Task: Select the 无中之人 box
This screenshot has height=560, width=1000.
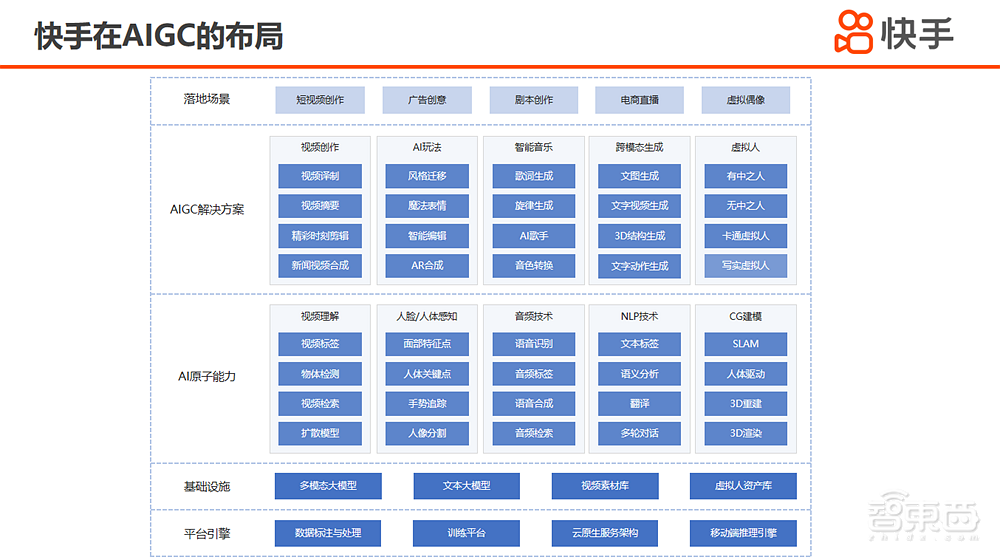Action: pos(746,206)
